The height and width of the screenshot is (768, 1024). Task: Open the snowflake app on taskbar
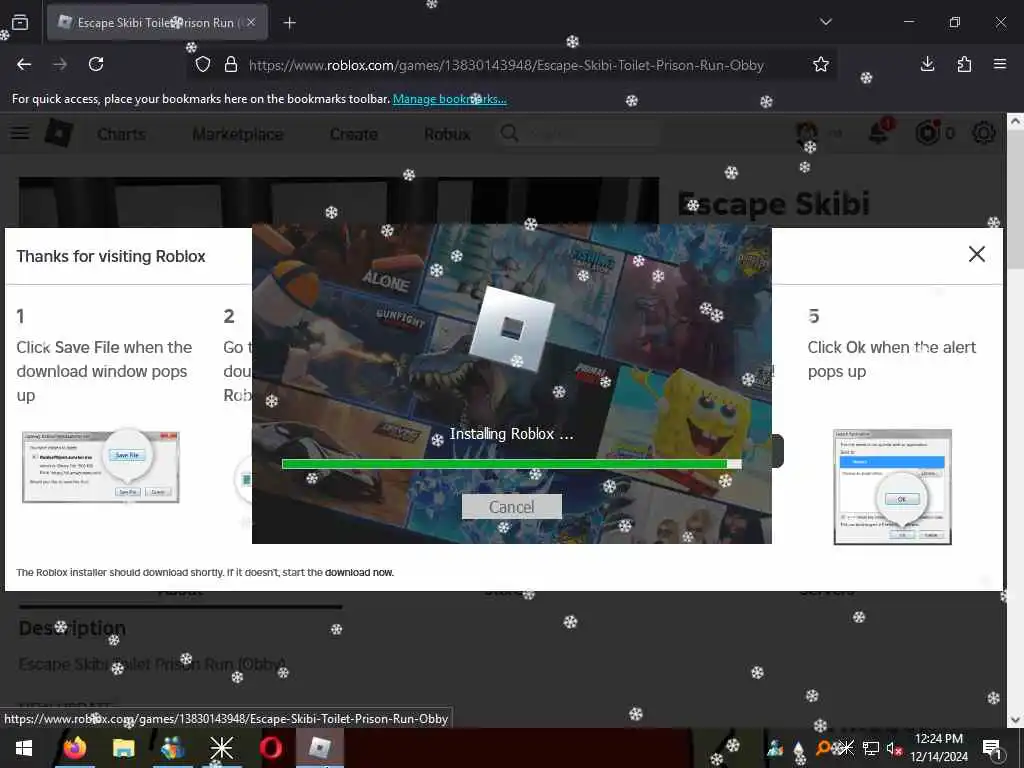221,748
